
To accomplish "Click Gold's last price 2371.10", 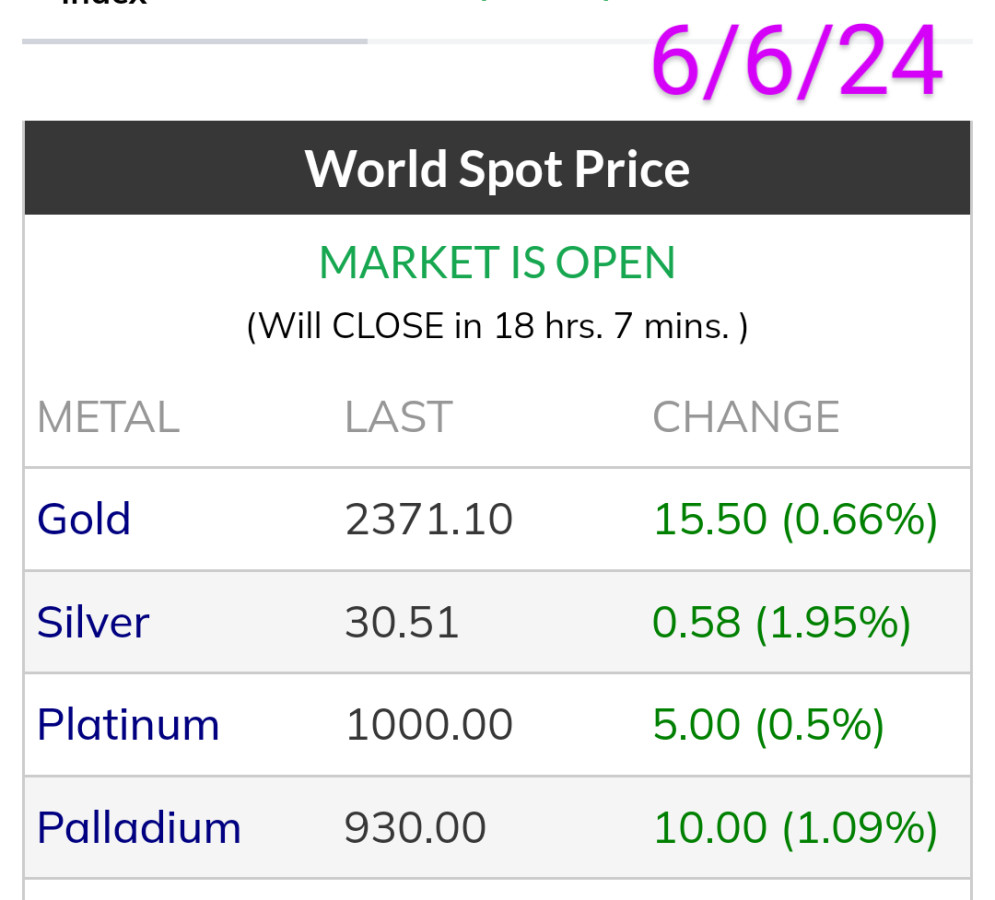I will click(x=429, y=519).
